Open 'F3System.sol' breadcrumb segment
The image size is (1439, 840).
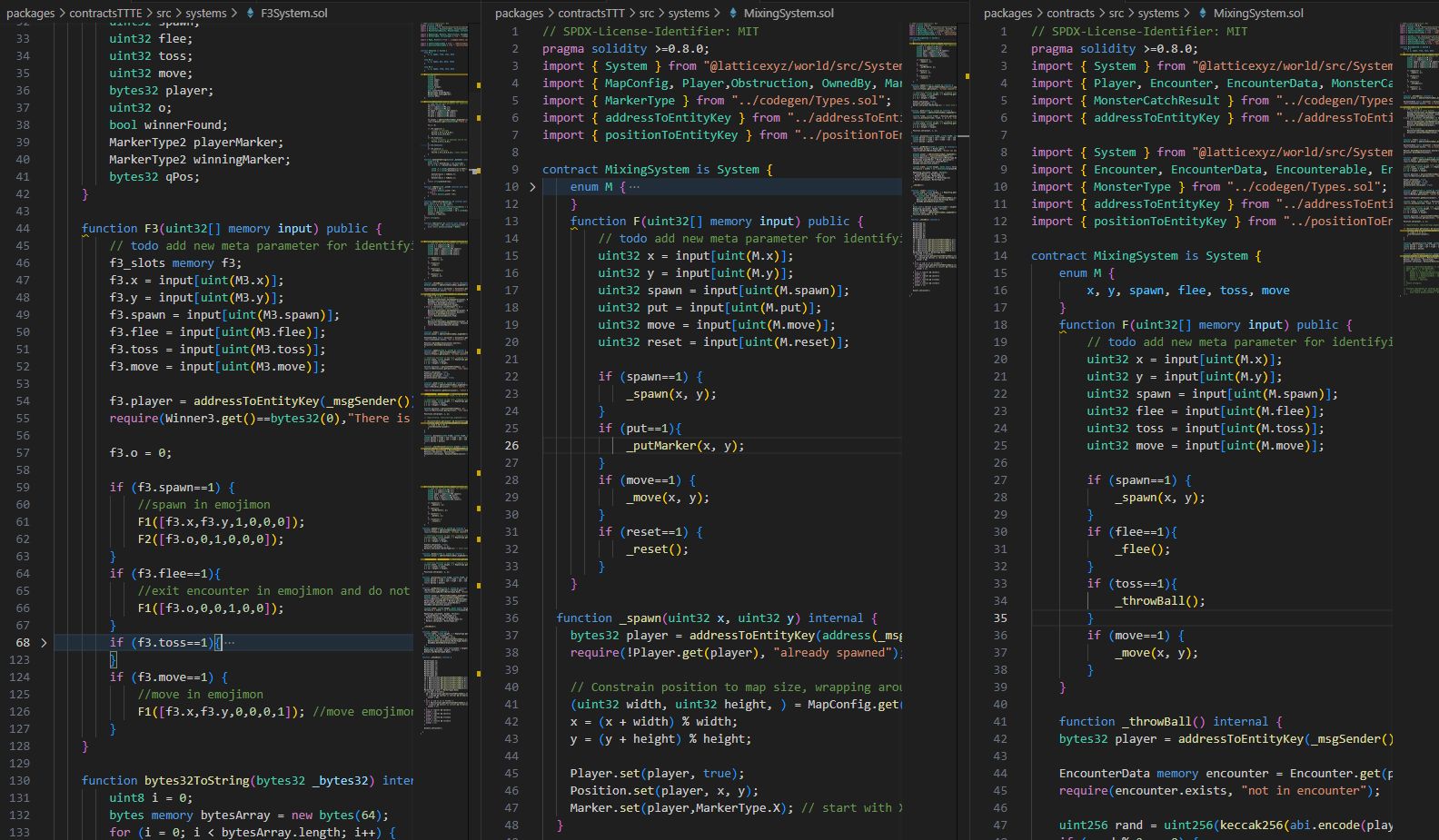tap(294, 14)
